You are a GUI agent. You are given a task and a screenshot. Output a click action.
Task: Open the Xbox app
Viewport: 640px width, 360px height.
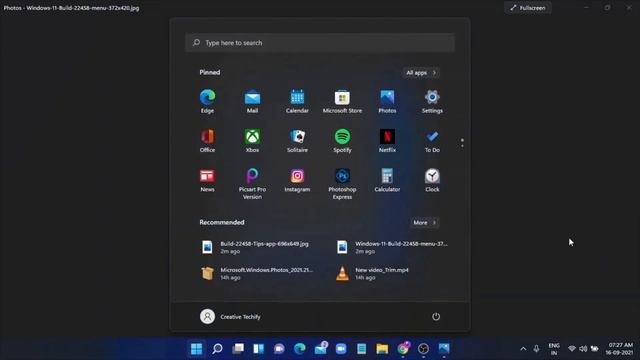coord(252,140)
